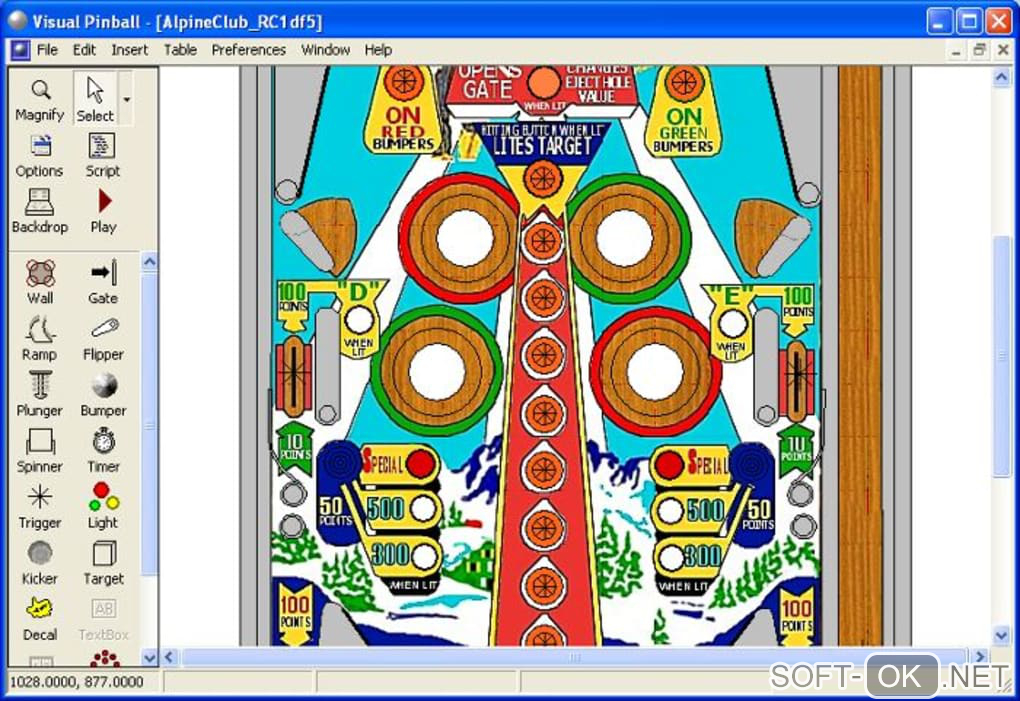The image size is (1020, 701).
Task: Click the left 500 lane light
Action: (x=423, y=509)
